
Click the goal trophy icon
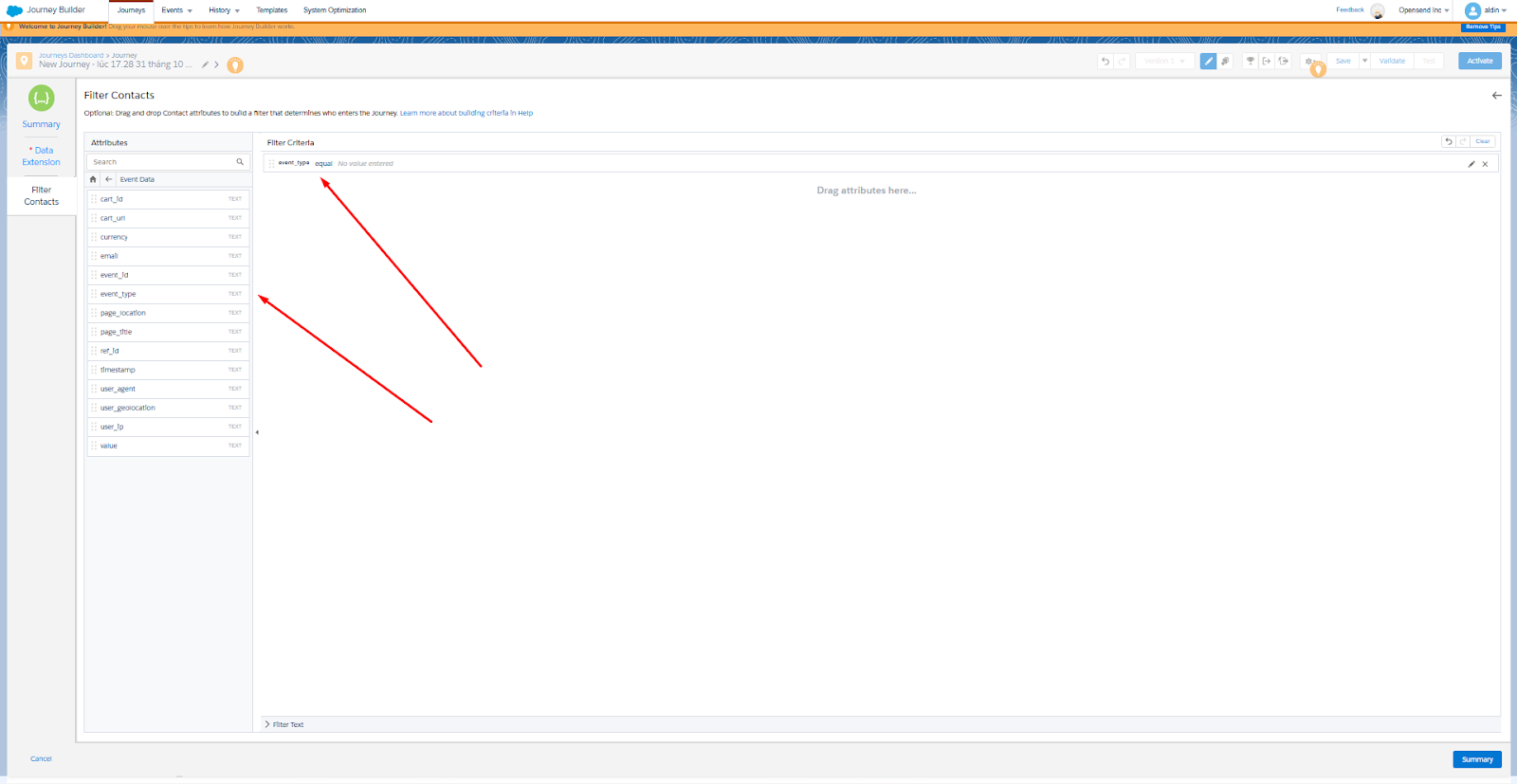point(1251,61)
